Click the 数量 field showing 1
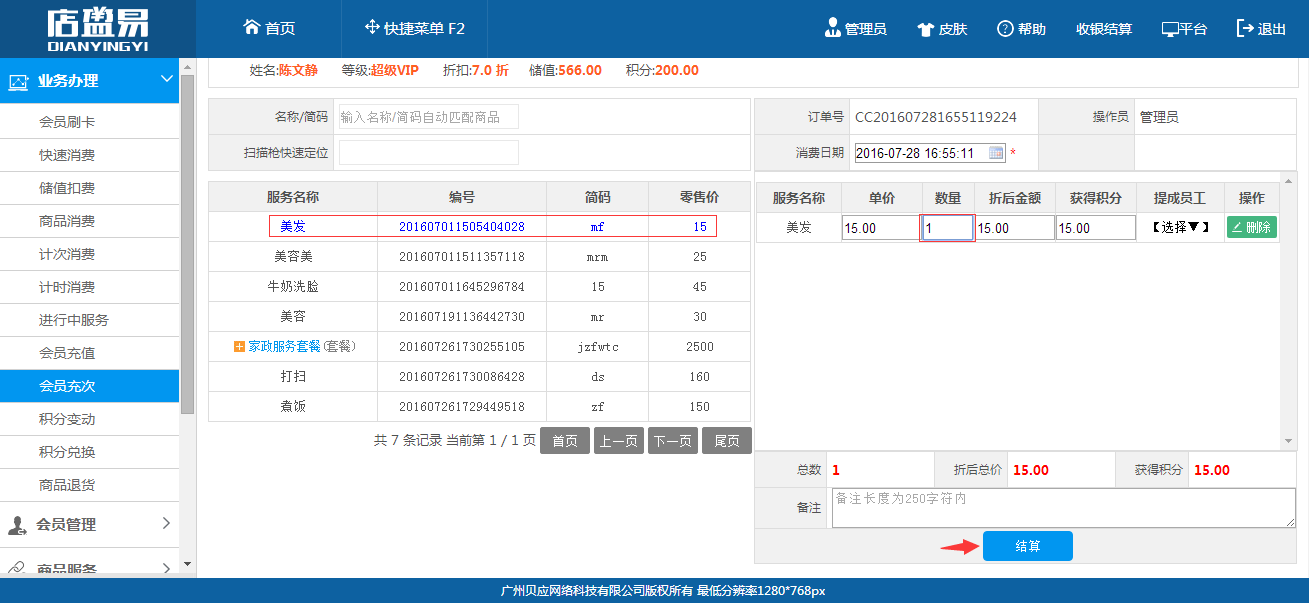 (948, 228)
